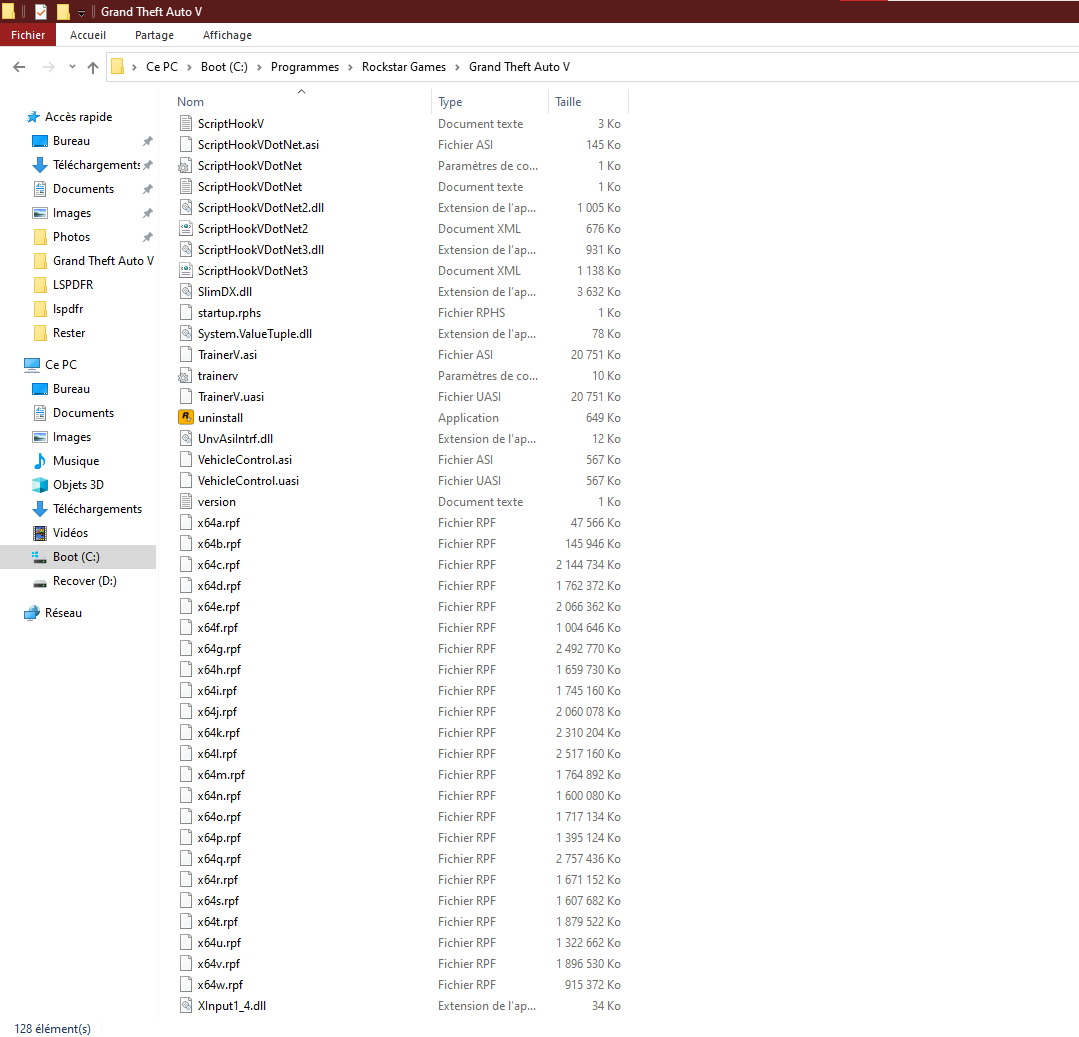Expand chevron after Programmes breadcrumb
The height and width of the screenshot is (1037, 1079).
[350, 67]
